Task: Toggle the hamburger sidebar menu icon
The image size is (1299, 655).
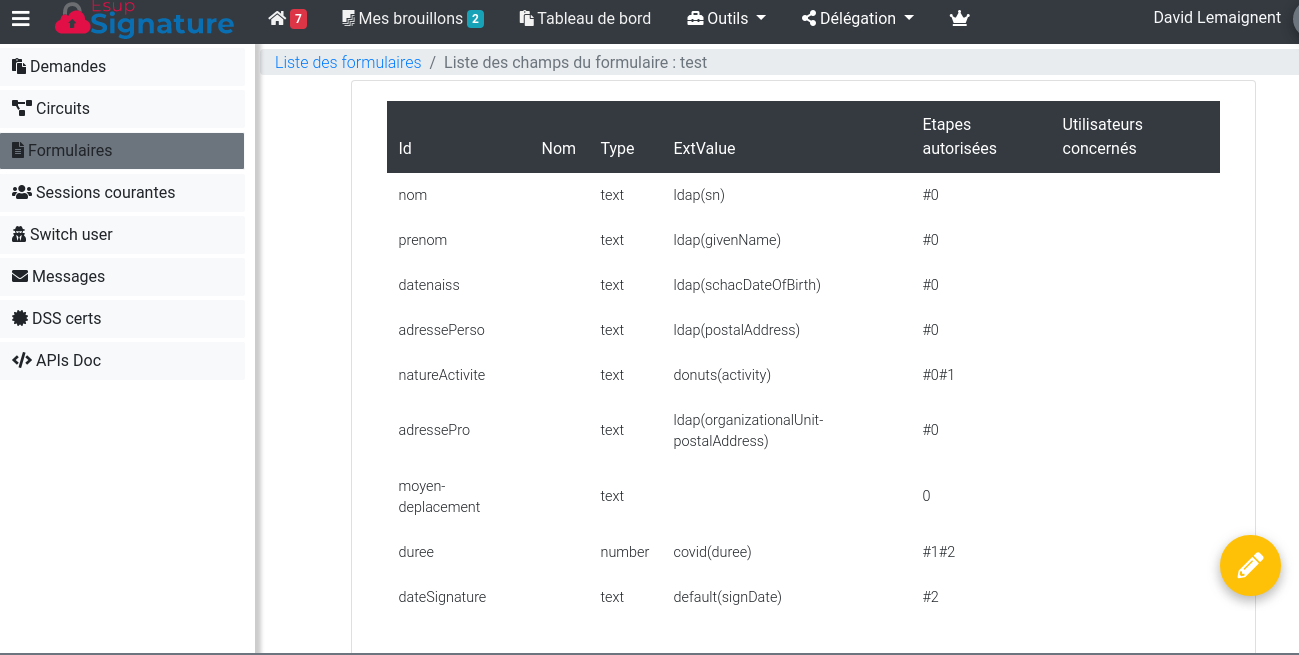Action: [21, 18]
